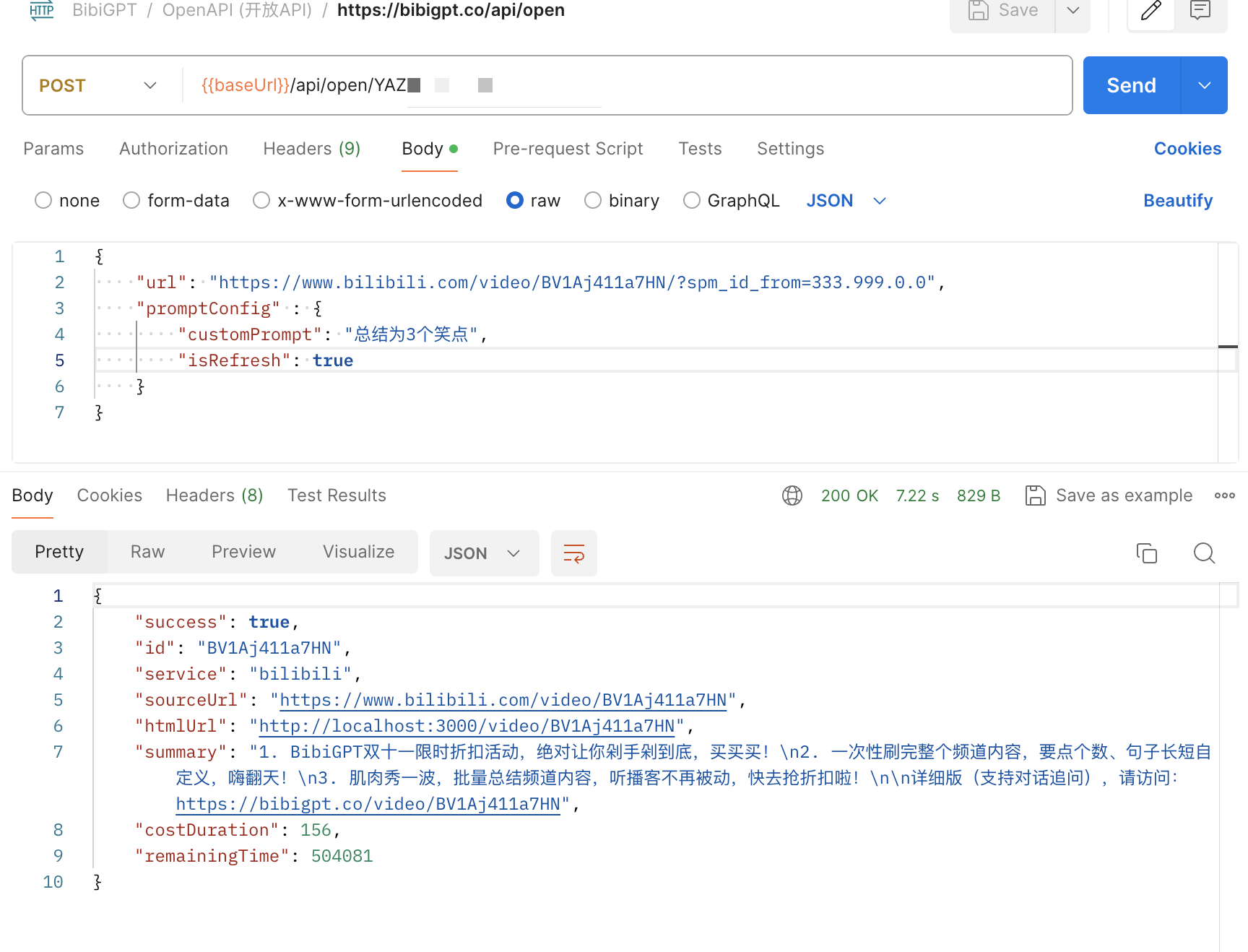The width and height of the screenshot is (1248, 952).
Task: Open the request body JSON format dropdown
Action: coord(846,201)
